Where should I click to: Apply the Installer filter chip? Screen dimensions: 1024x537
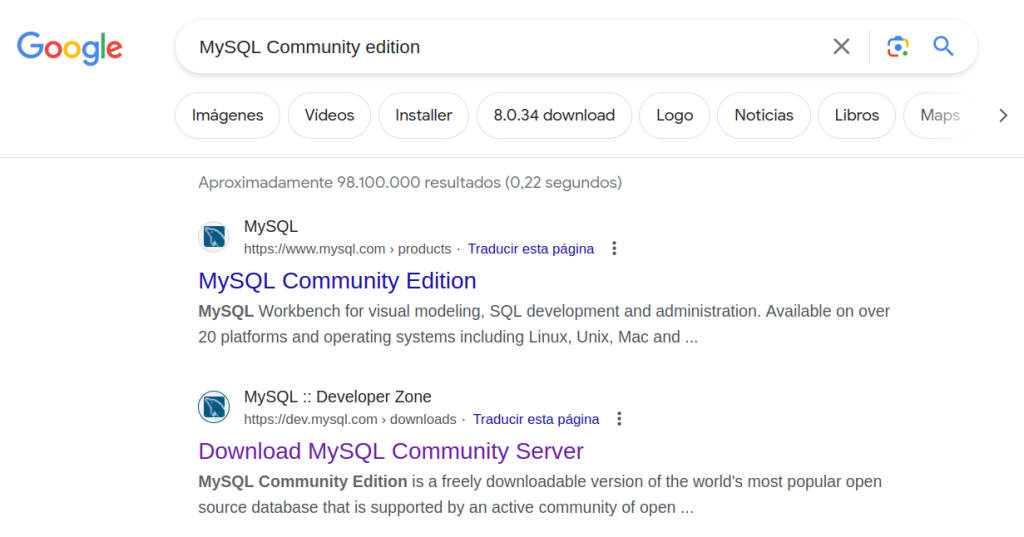click(423, 115)
